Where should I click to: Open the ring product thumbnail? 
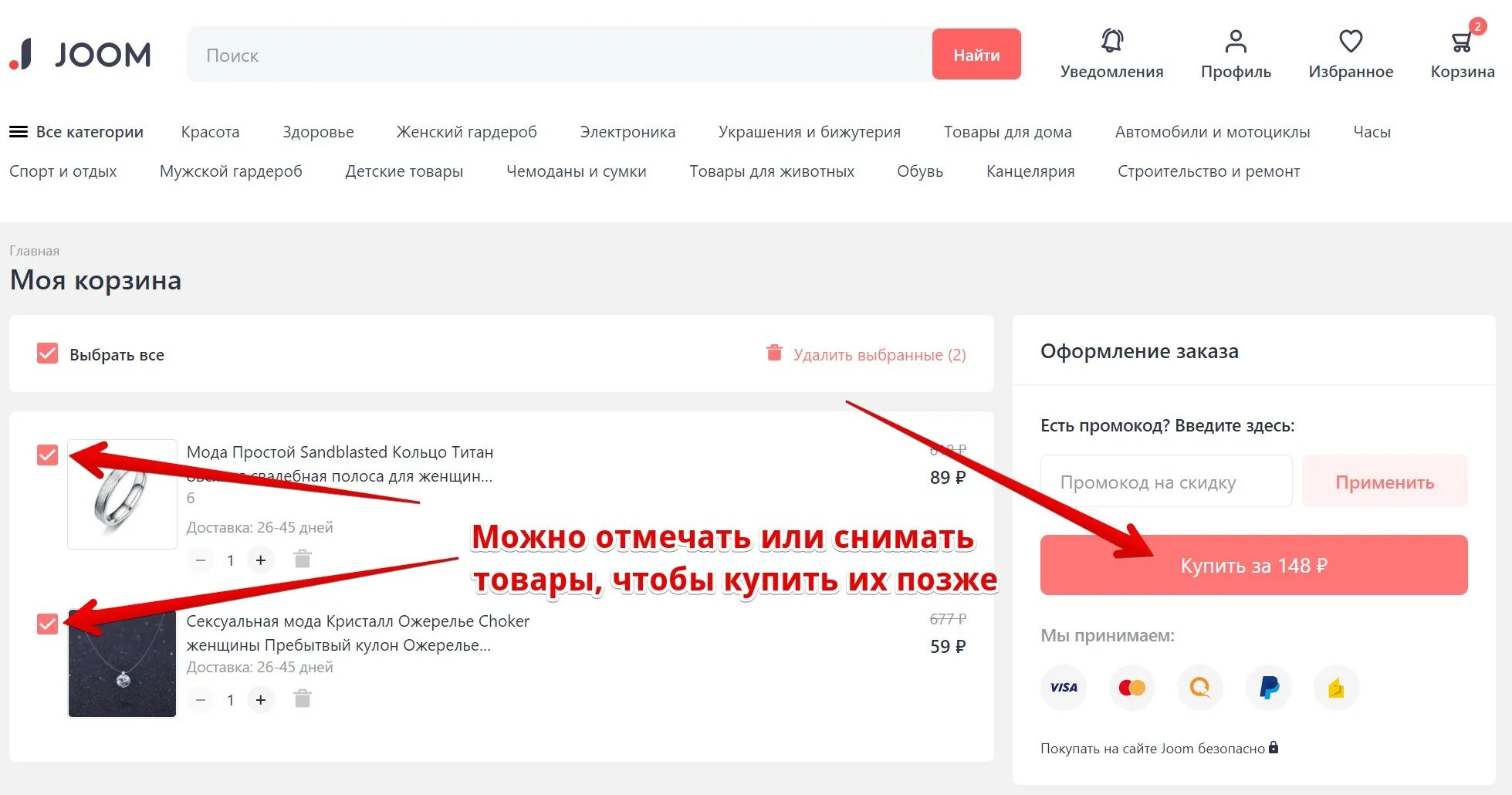click(x=122, y=494)
